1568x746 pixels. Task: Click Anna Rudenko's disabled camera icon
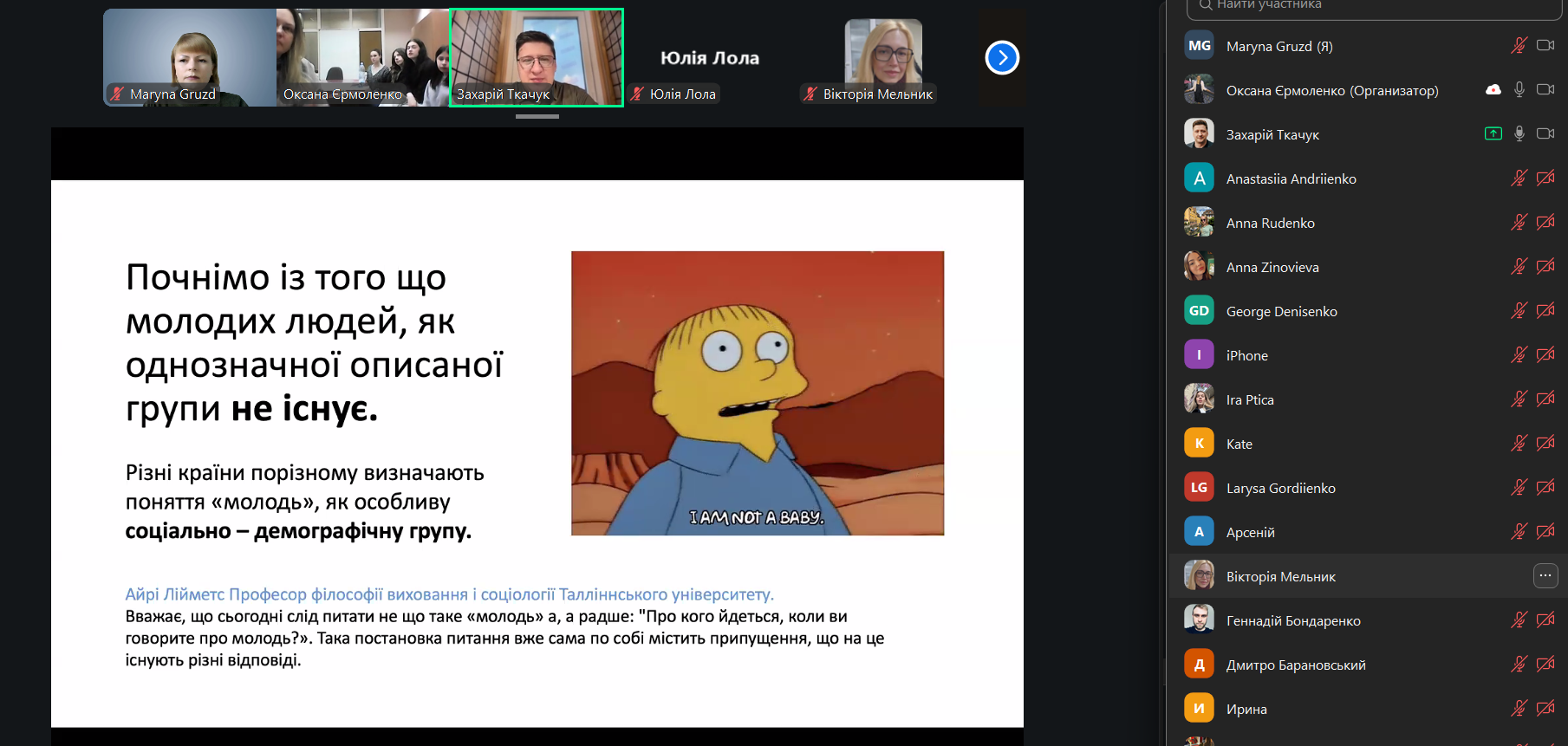click(x=1545, y=223)
